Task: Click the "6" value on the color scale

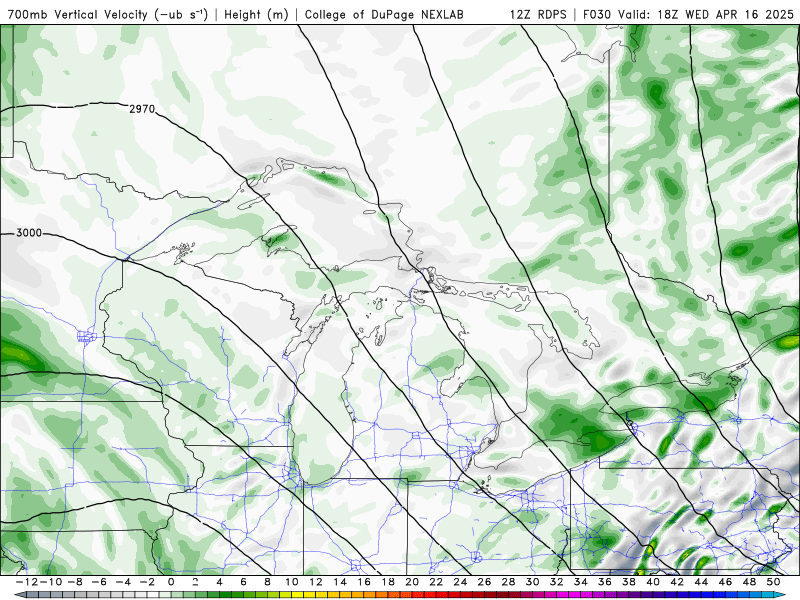Action: (x=243, y=582)
